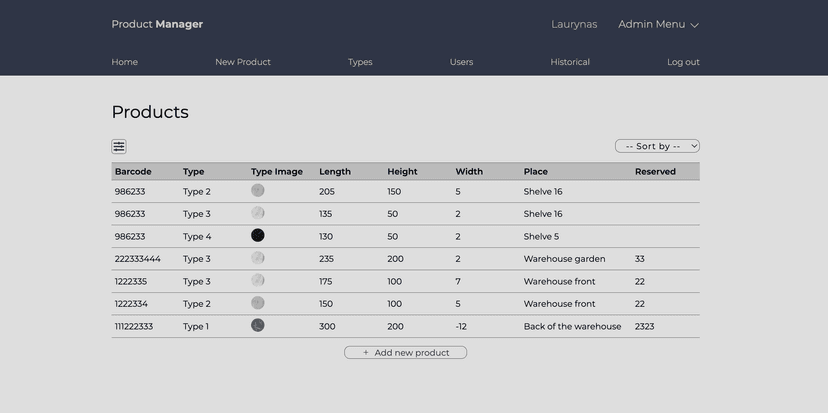View the Historical records page
Screen dimensions: 828x413
click(570, 62)
